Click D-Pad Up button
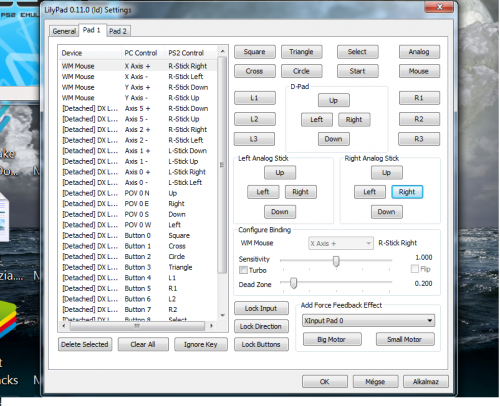Viewport: 500px width, 406px height. pyautogui.click(x=334, y=100)
